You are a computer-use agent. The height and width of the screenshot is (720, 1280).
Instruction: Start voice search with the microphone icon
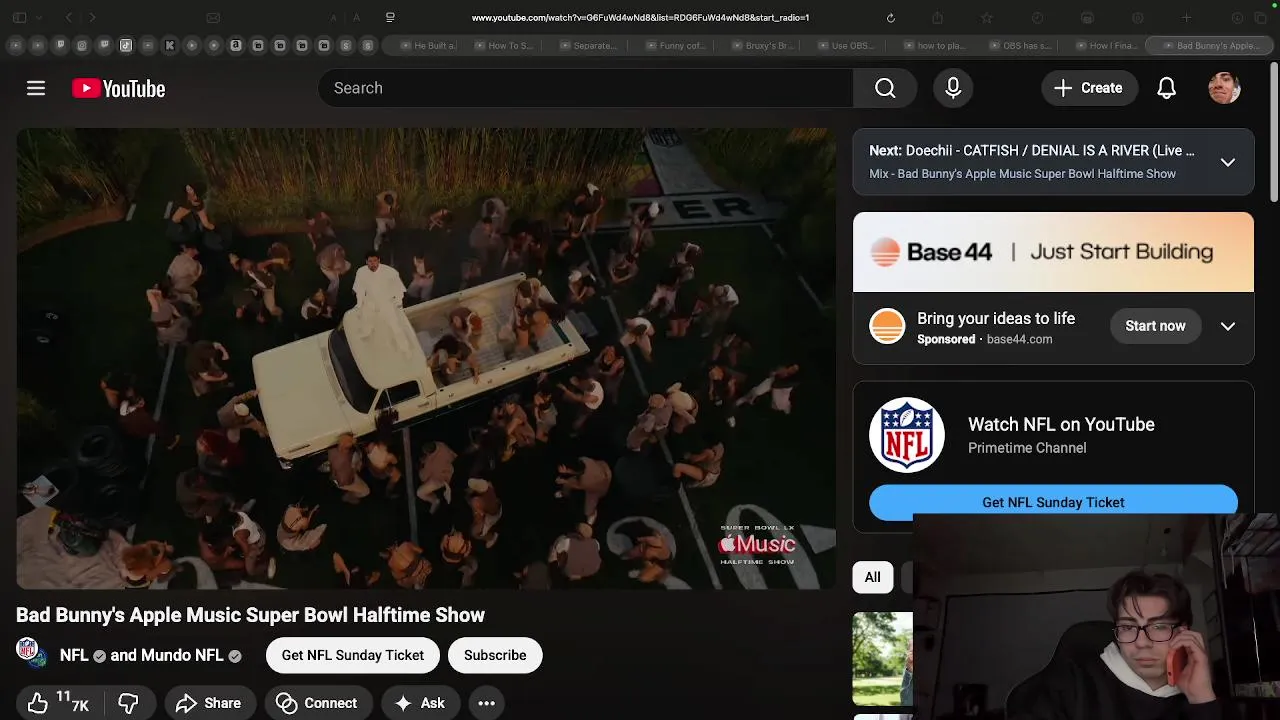coord(953,88)
